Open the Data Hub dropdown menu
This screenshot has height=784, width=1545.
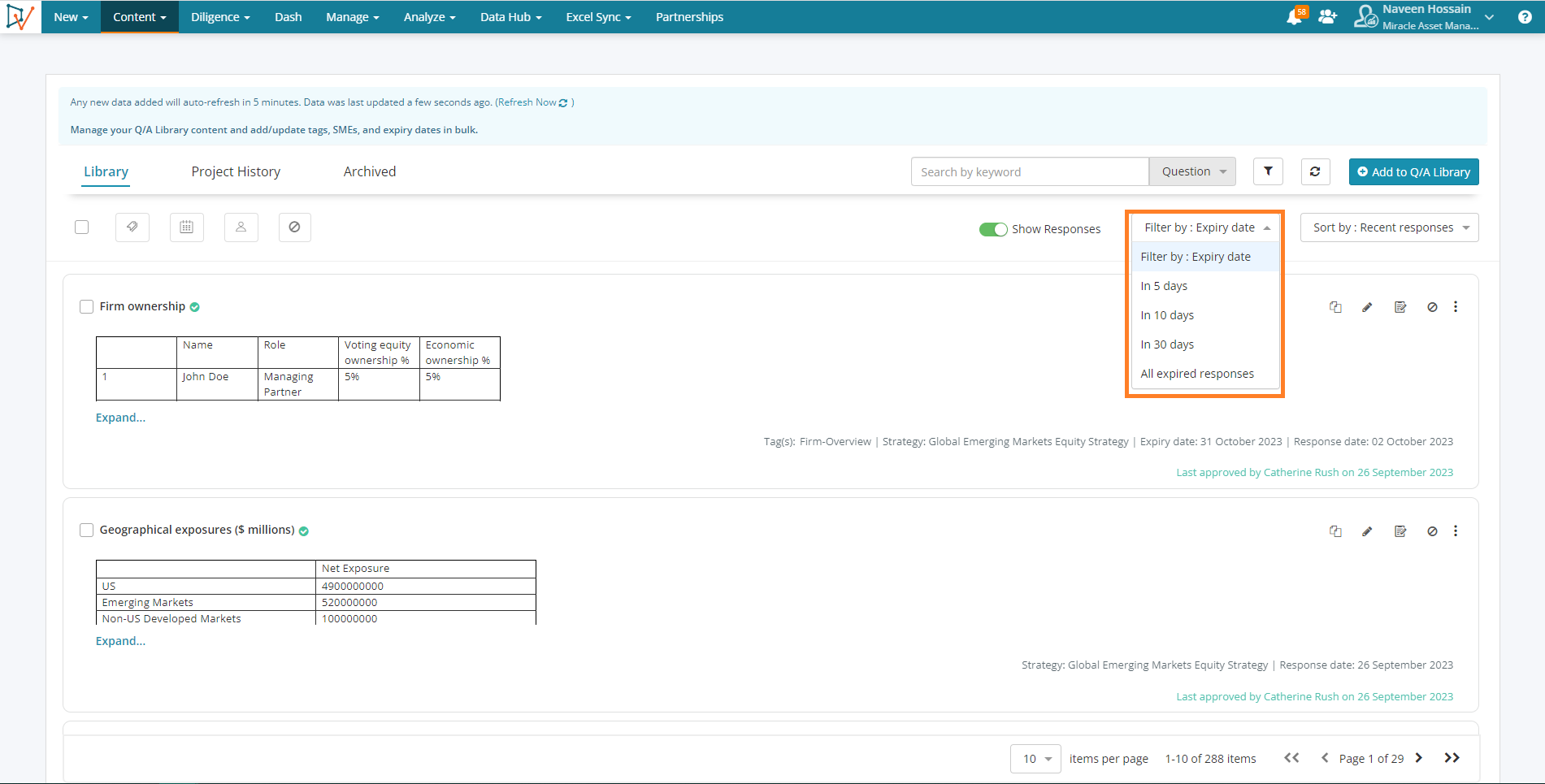510,17
